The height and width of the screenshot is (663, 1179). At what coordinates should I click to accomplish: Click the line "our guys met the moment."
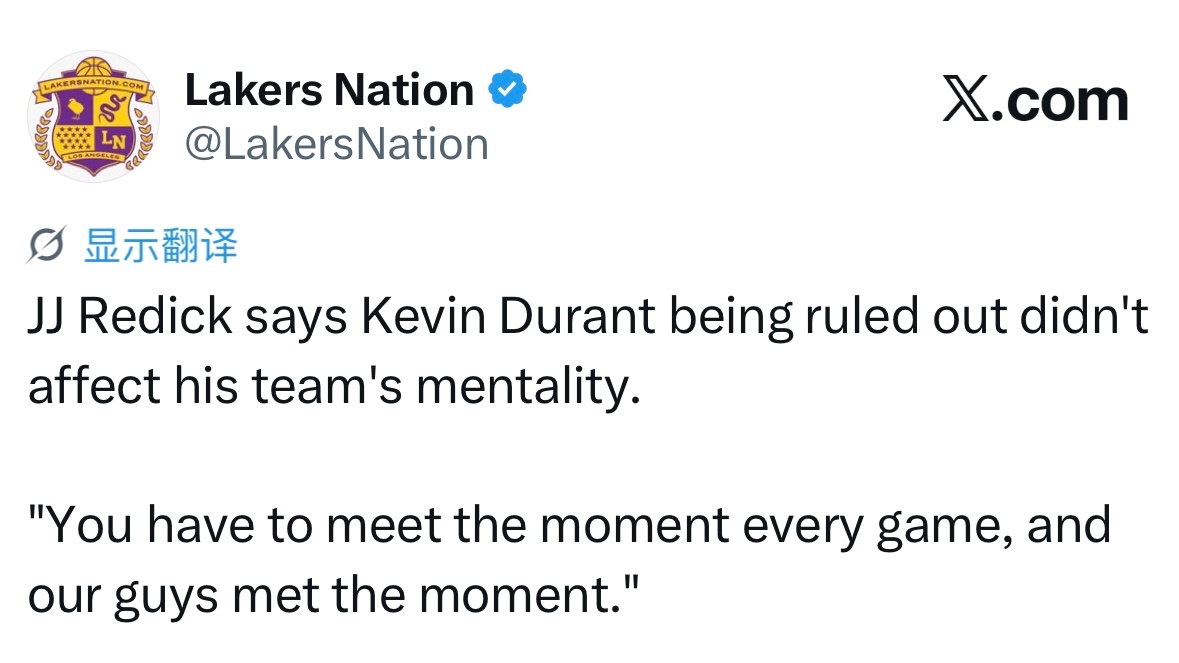tap(333, 594)
